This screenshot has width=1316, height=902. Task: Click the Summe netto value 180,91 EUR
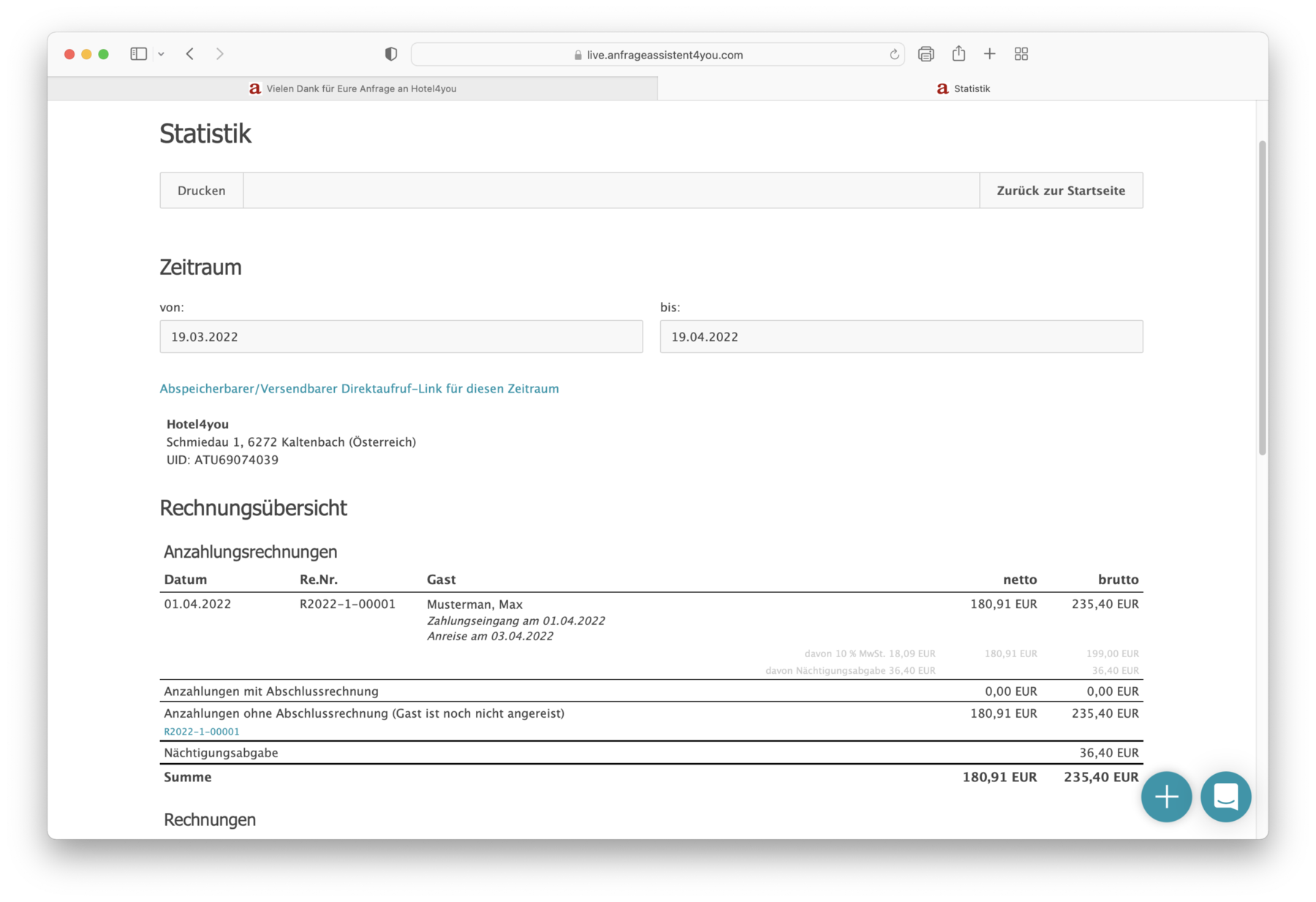click(999, 777)
